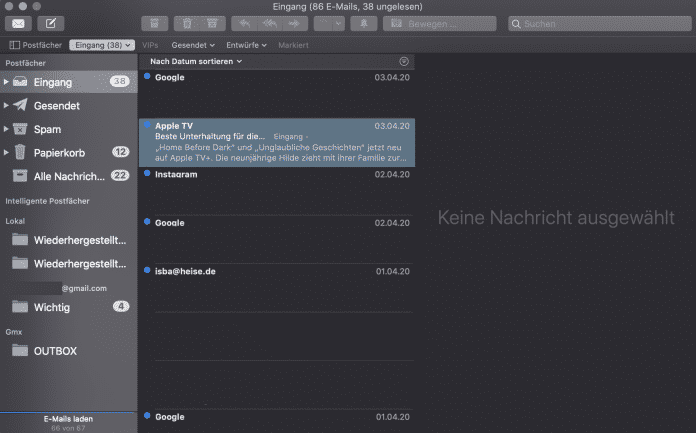Open the 'Nach Datum sortieren' dropdown

[196, 62]
